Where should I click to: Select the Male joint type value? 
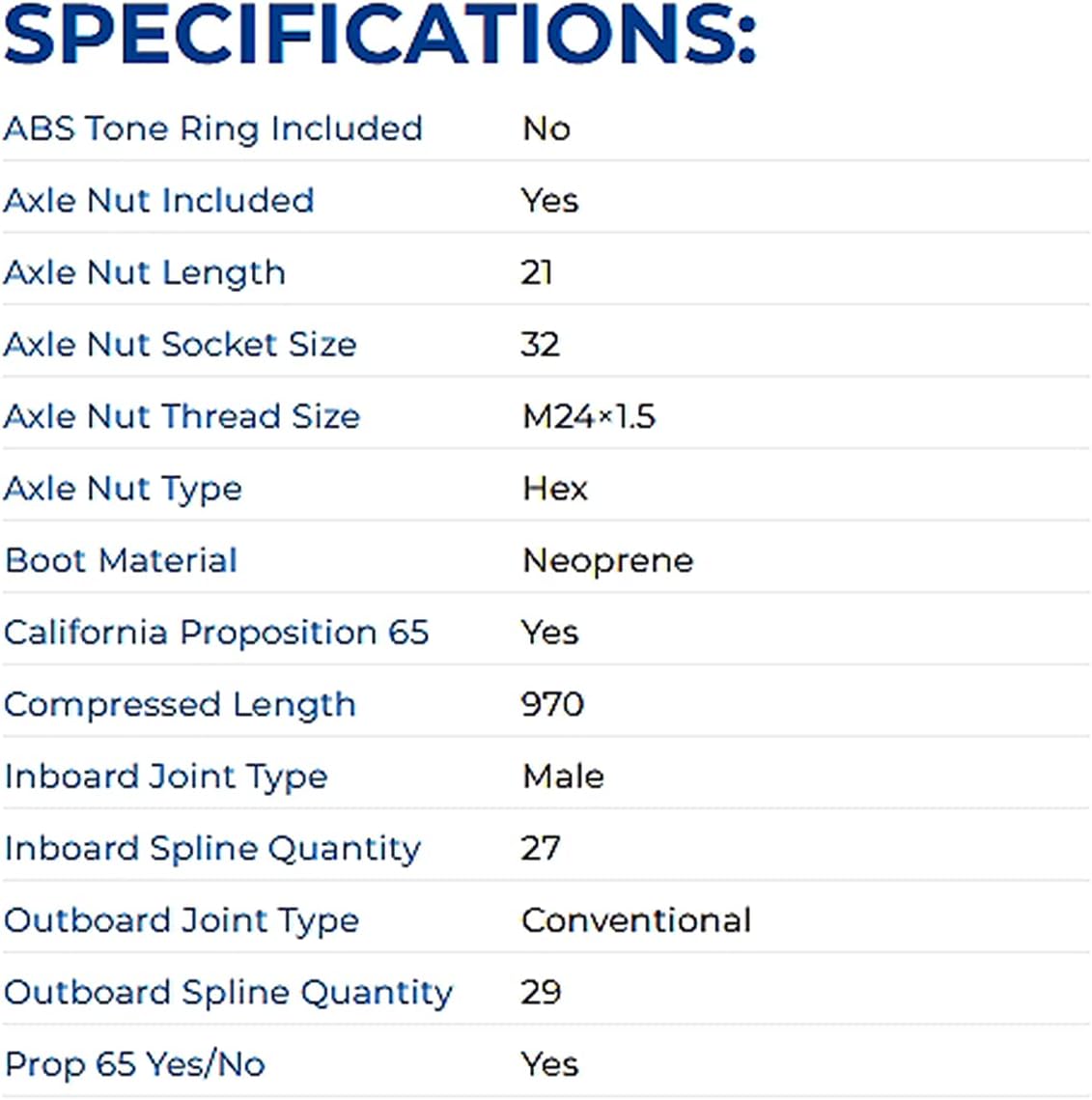tap(563, 776)
